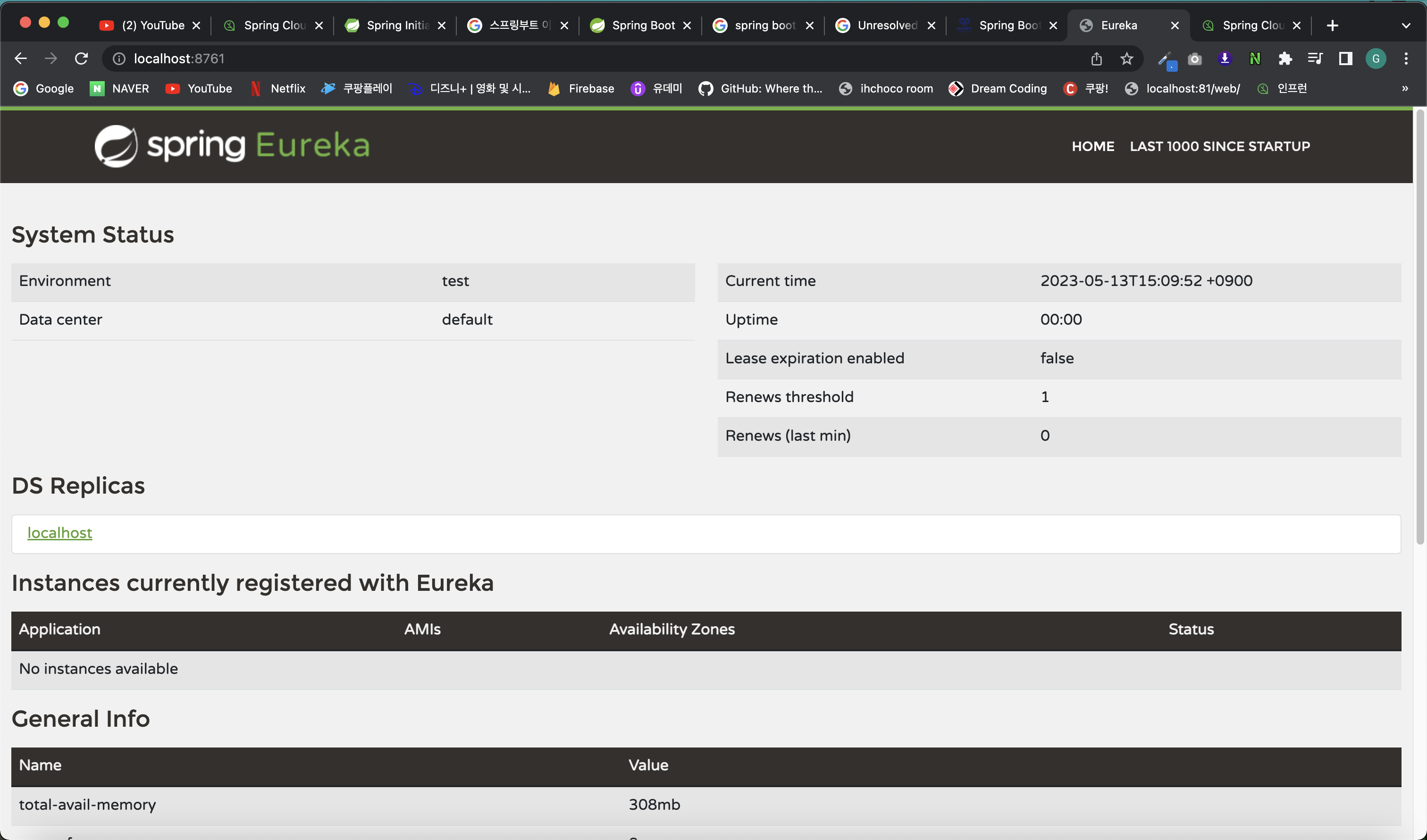Open the YouTube bookmark
Screen dimensions: 1427x840
point(199,88)
